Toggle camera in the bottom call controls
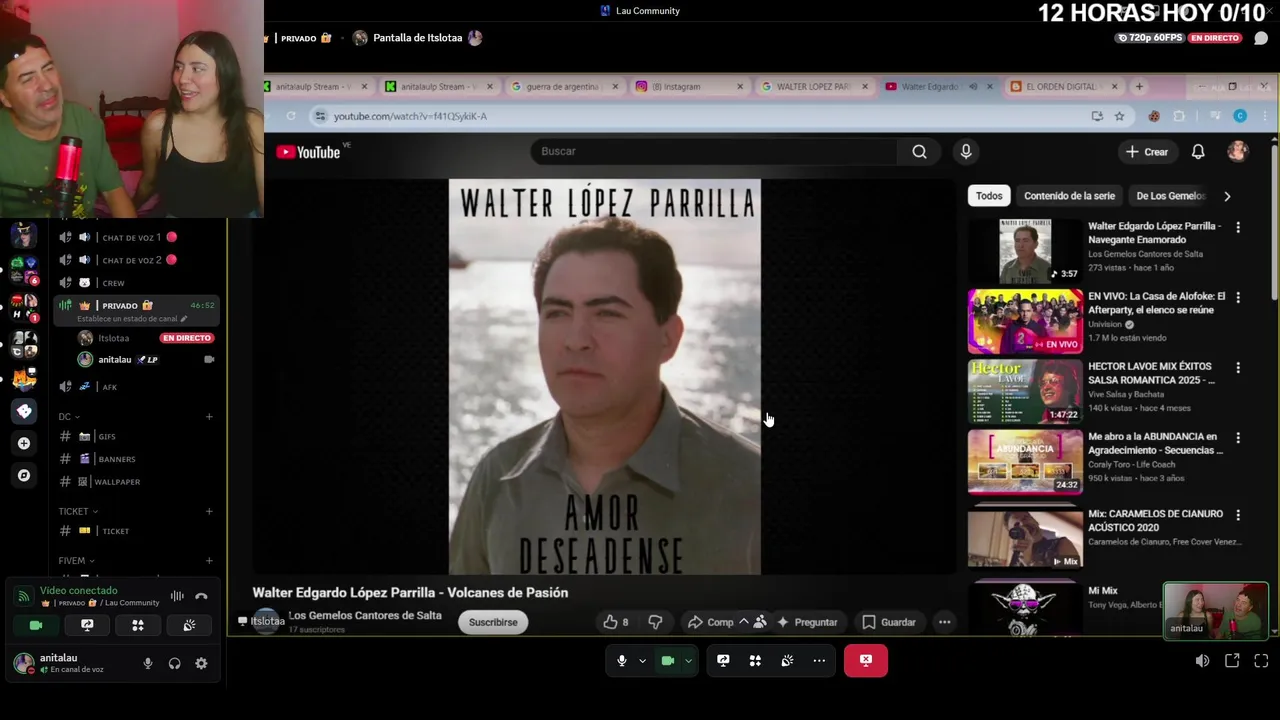 pos(668,660)
